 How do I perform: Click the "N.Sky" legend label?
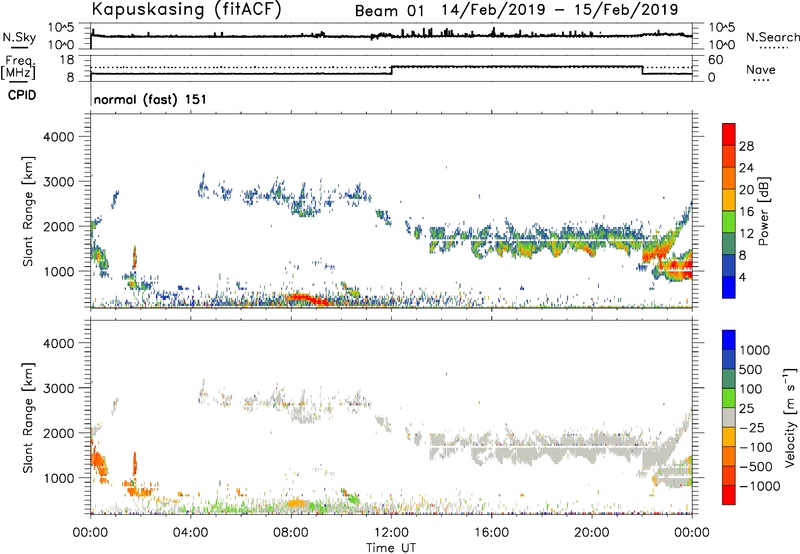19,37
